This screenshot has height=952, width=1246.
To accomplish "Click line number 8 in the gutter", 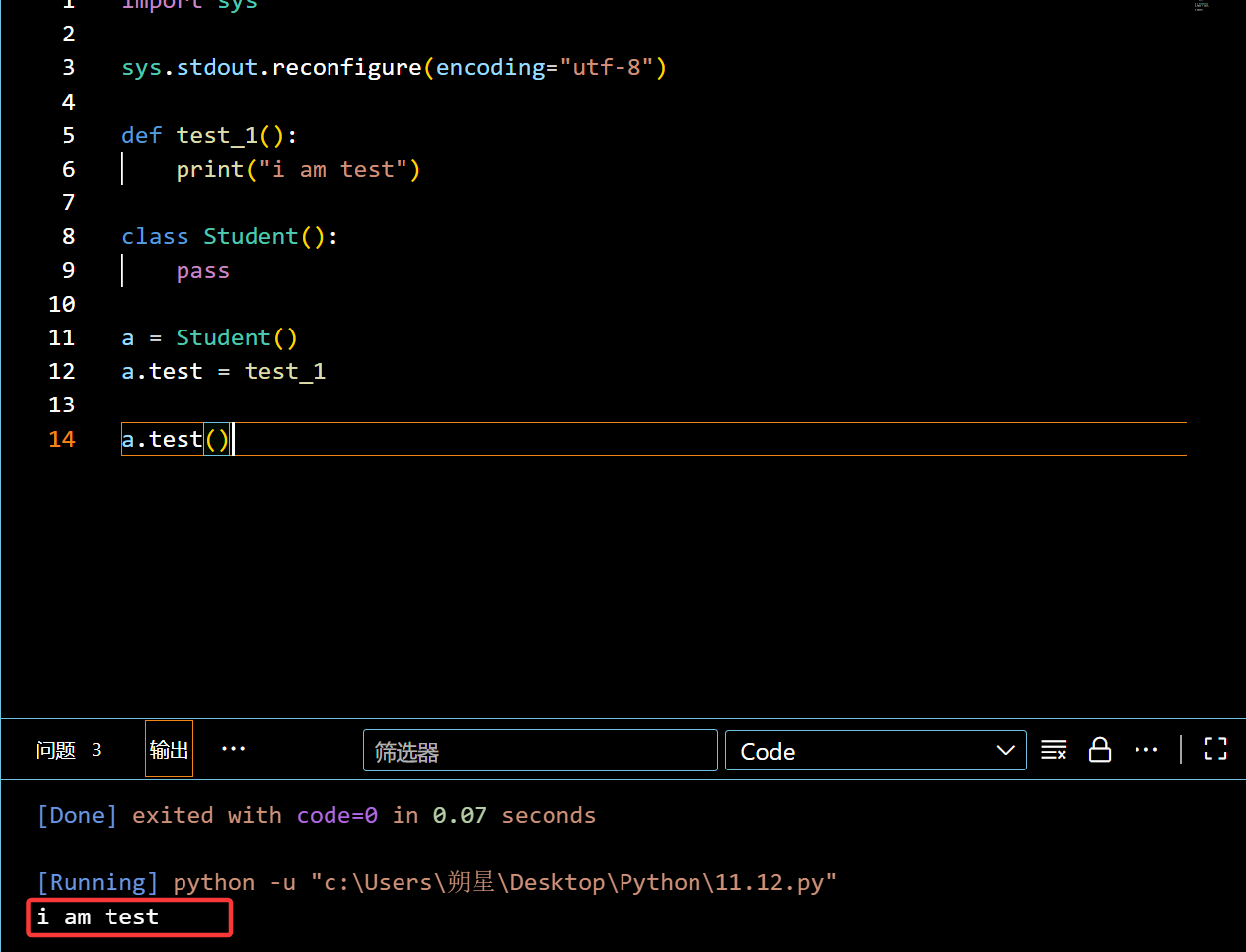I will [x=68, y=236].
